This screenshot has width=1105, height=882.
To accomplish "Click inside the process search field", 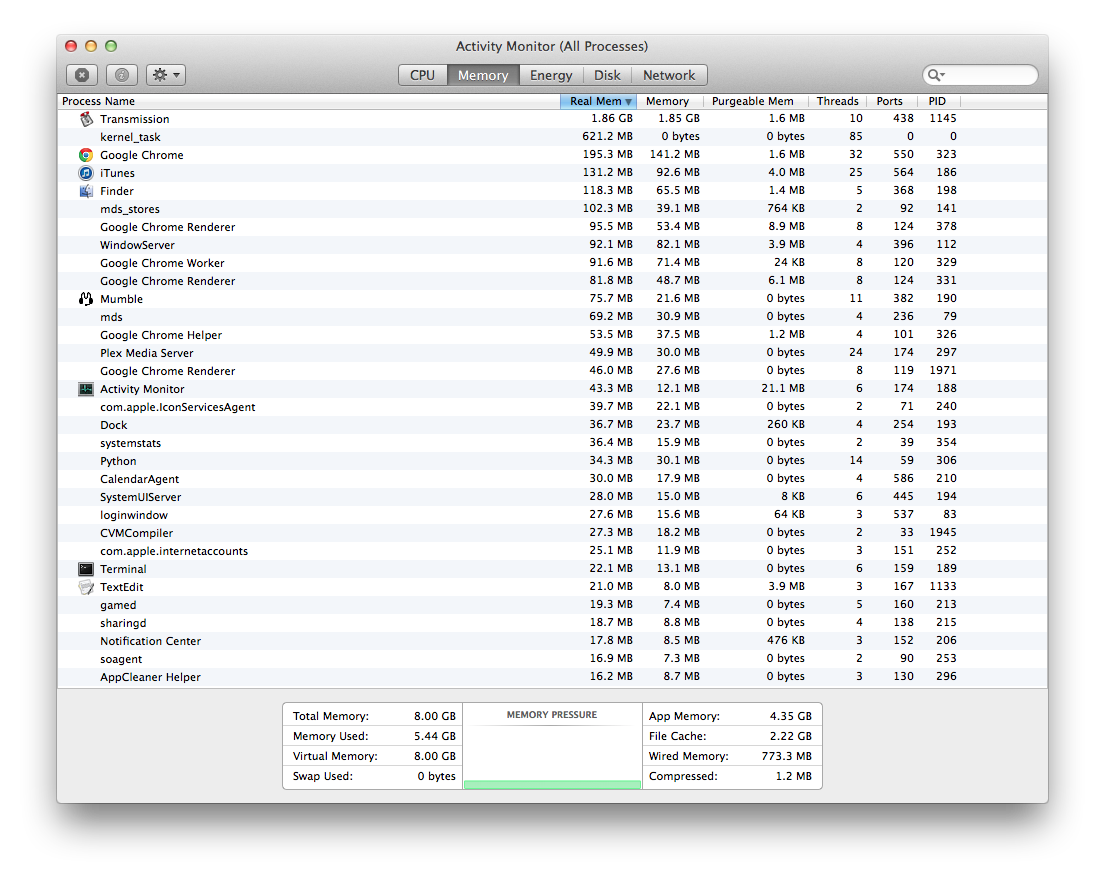I will pos(980,75).
